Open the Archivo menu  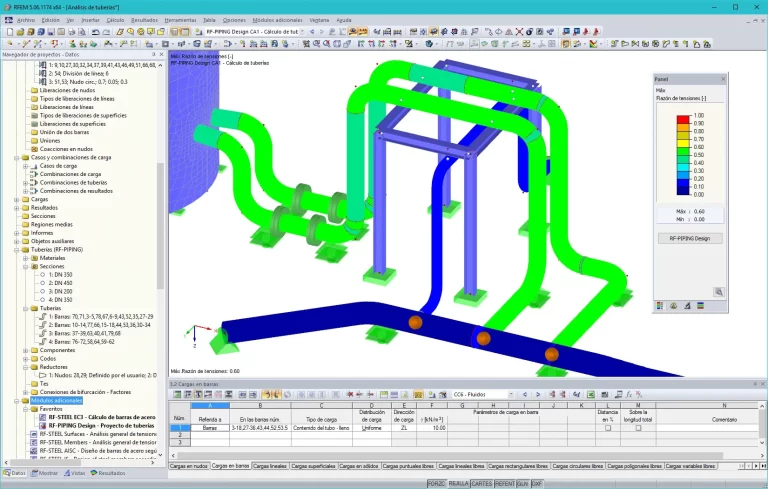(25, 20)
